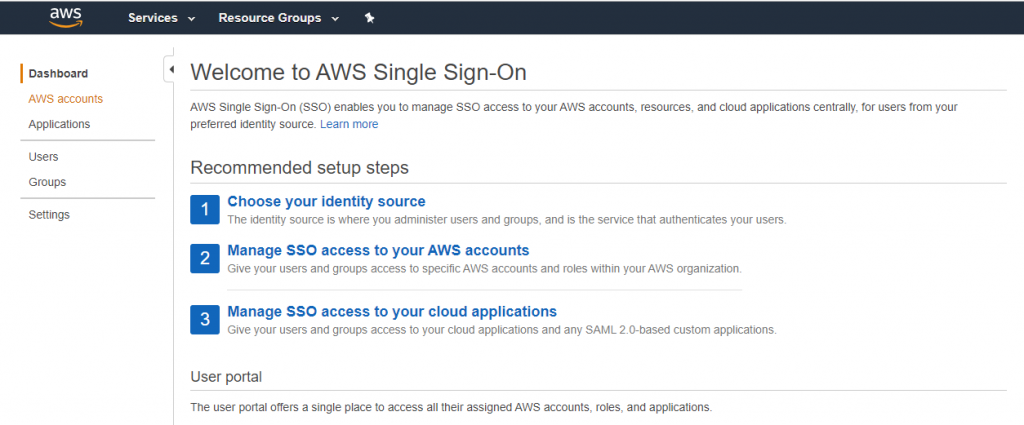Expand the Resource Groups dropdown
The image size is (1024, 425).
point(279,18)
